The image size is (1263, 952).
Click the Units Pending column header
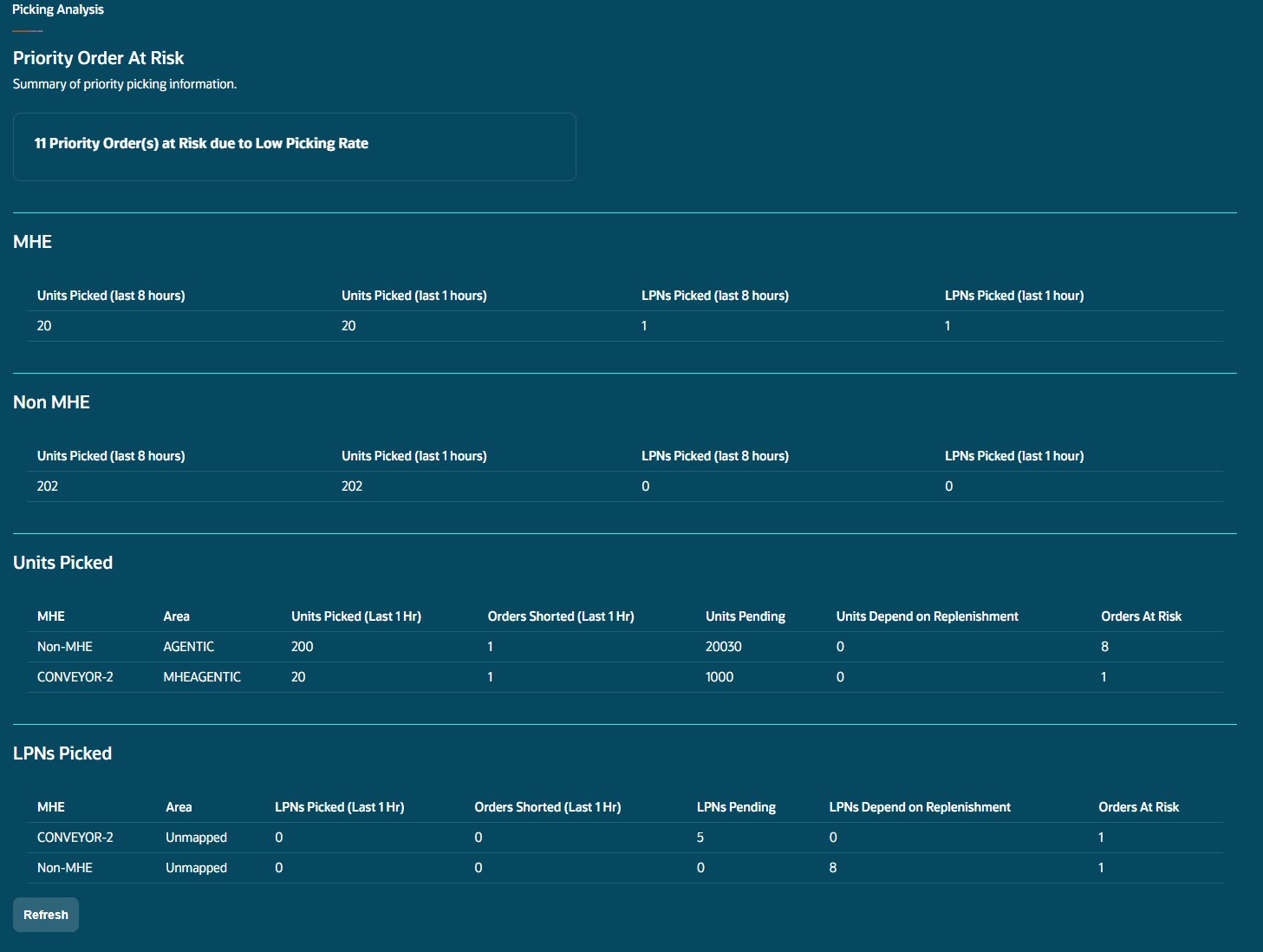coord(745,616)
